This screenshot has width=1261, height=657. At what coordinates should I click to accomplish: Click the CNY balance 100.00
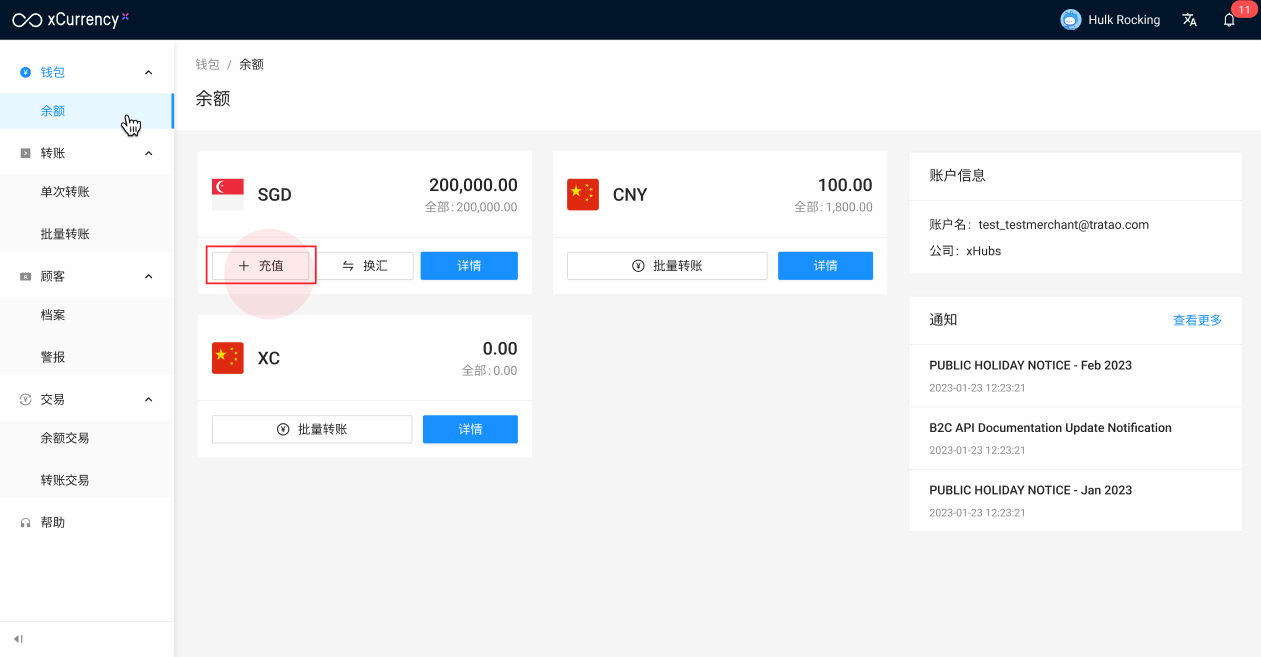845,185
